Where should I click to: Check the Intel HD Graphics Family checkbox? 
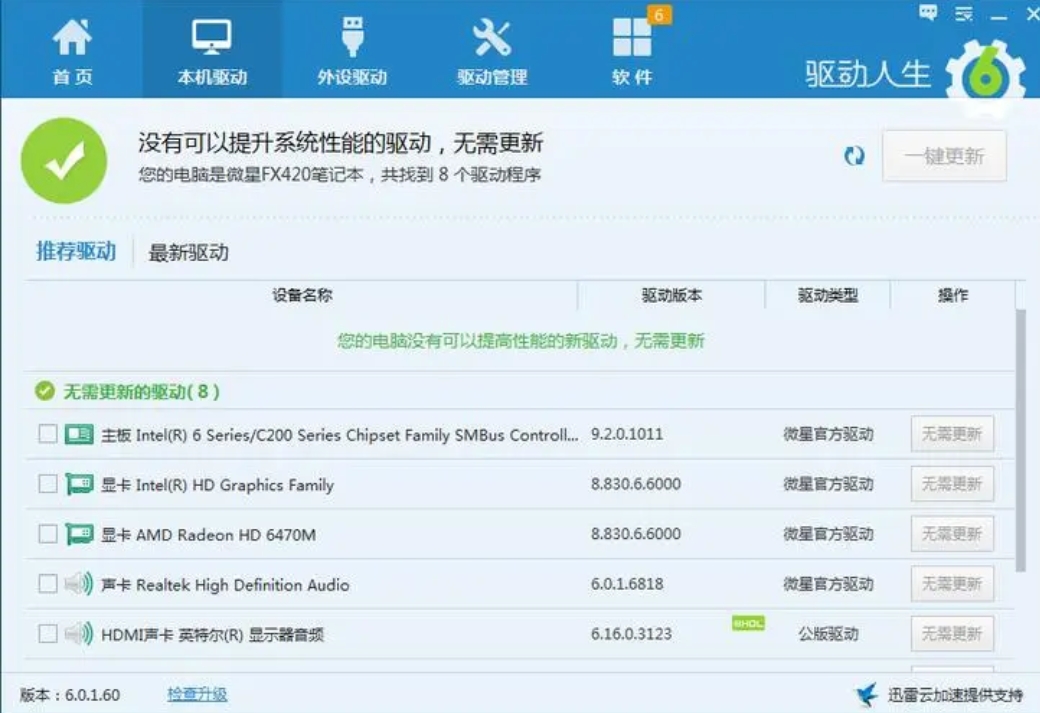tap(48, 484)
